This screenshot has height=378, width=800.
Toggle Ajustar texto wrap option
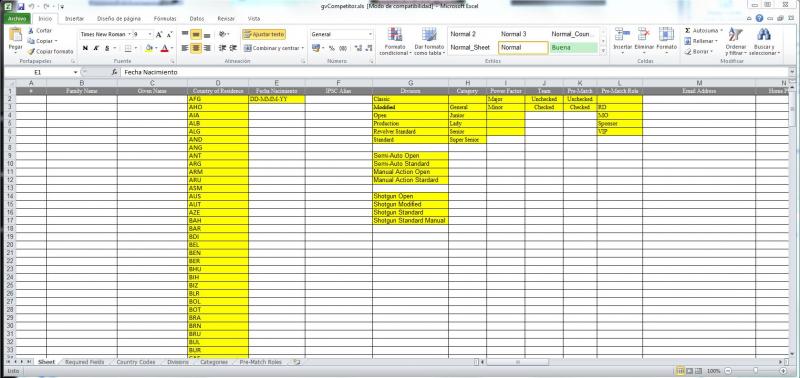point(264,34)
